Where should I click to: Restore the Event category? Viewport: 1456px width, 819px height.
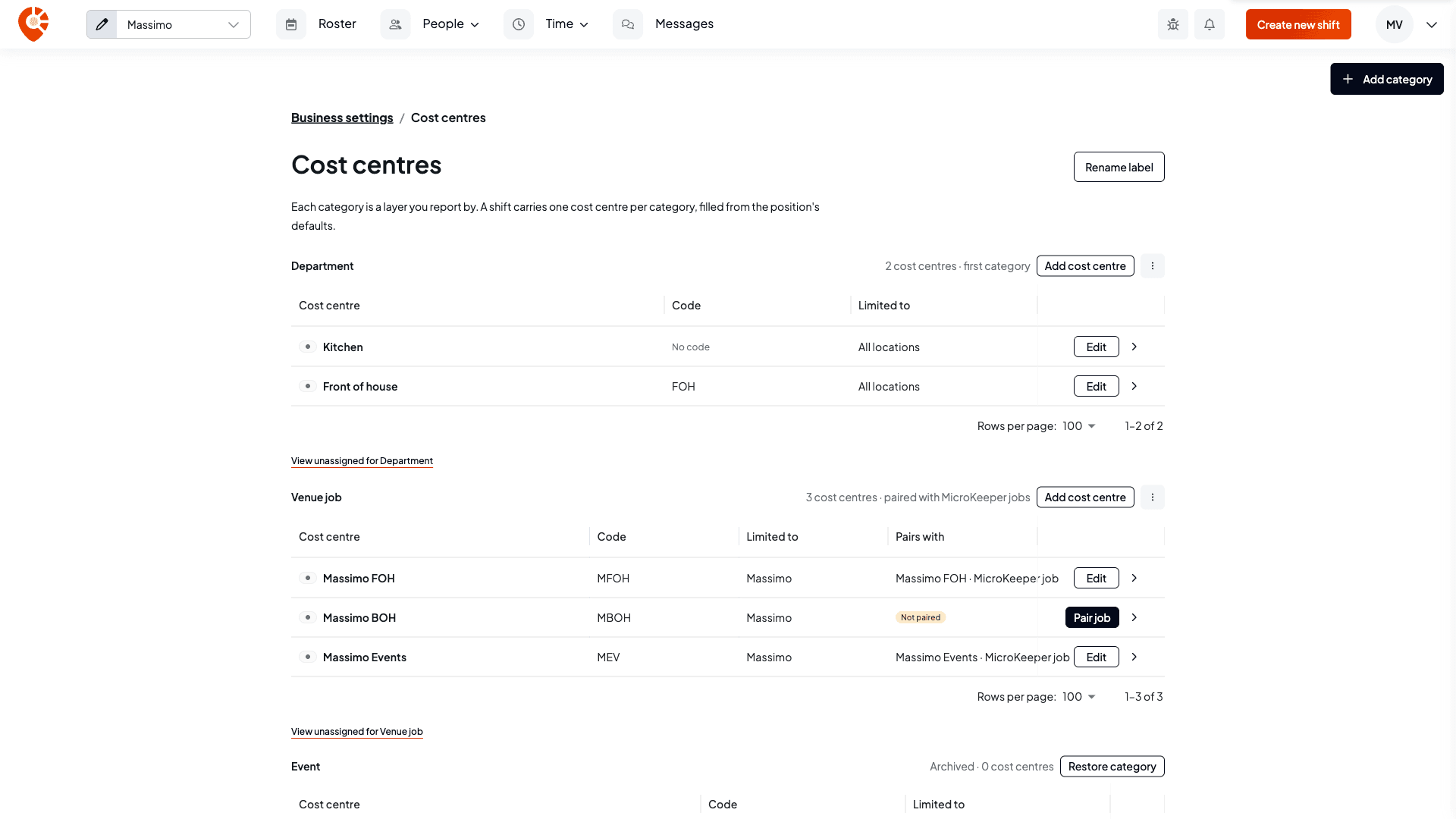(1112, 767)
